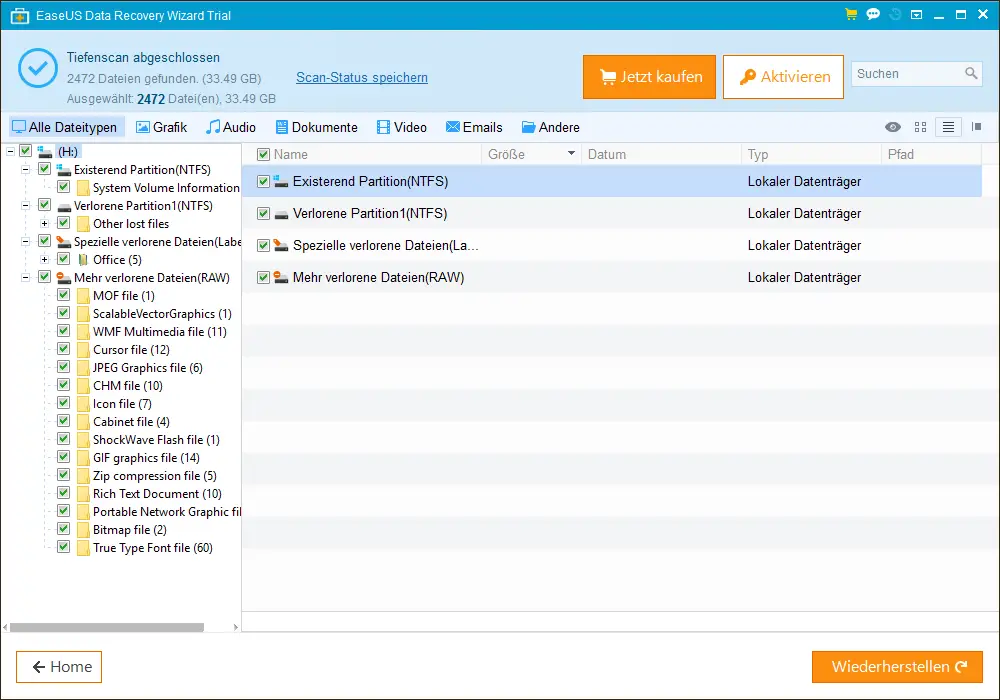This screenshot has width=1000, height=700.
Task: Expand the Office (5) node
Action: pos(45,259)
